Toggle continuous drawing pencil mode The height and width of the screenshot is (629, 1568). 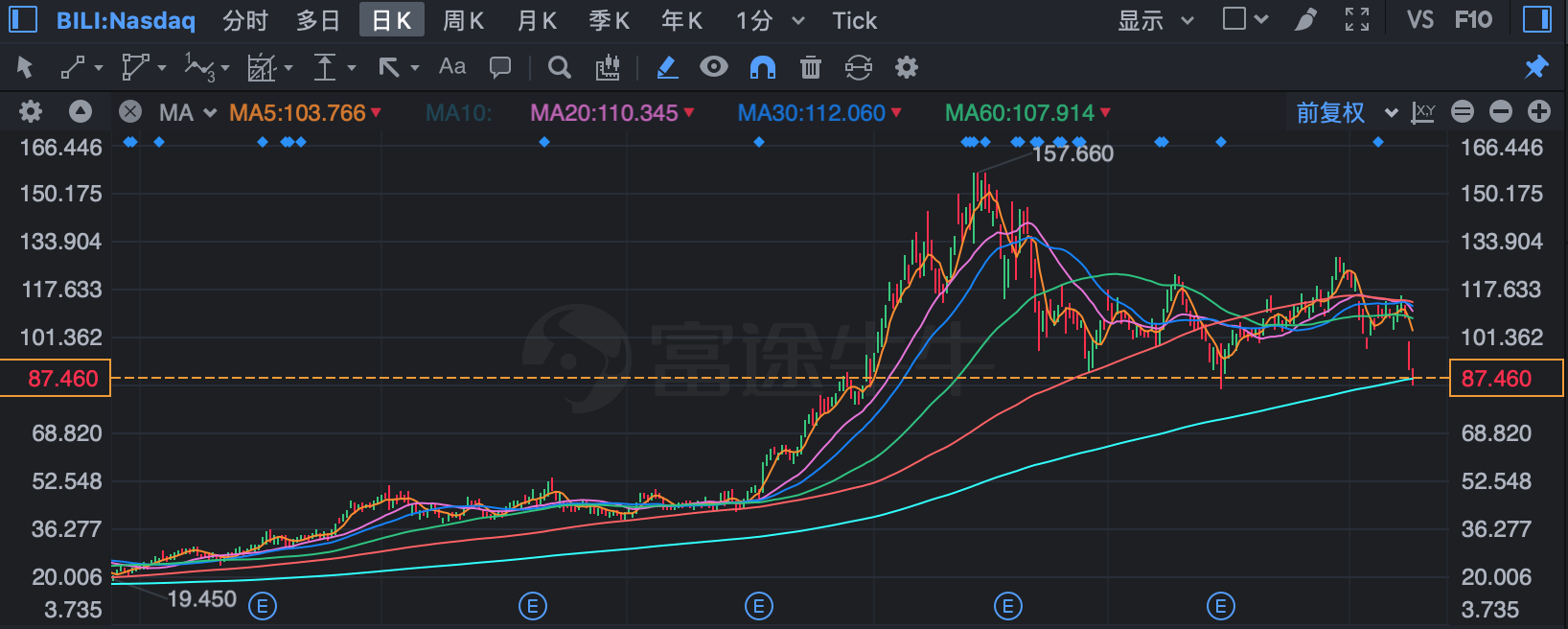pos(667,67)
